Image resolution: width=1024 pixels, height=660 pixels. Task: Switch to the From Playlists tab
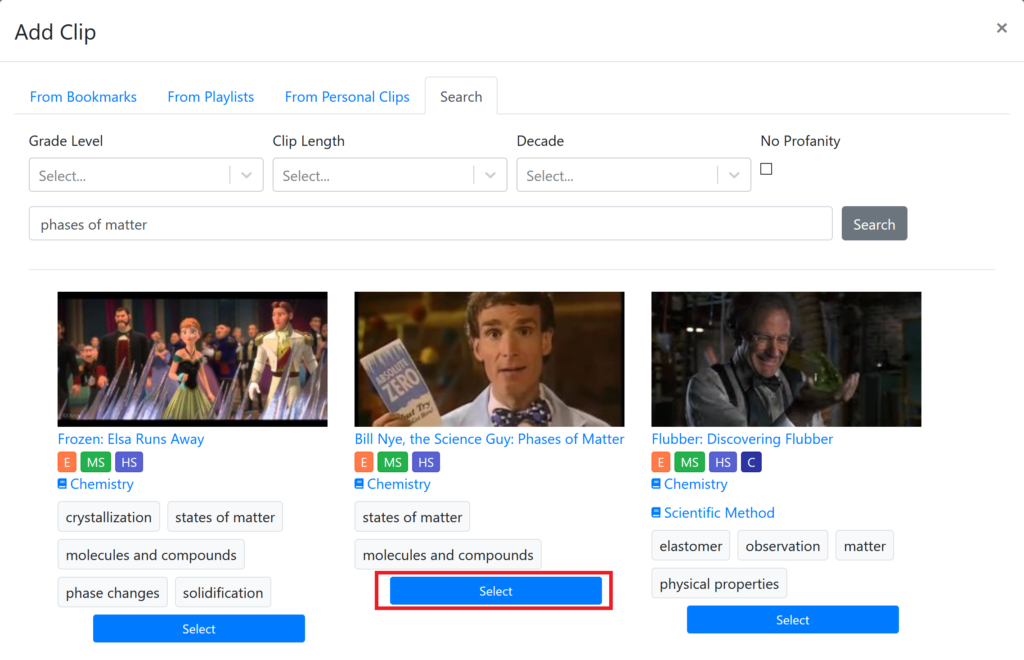point(210,97)
